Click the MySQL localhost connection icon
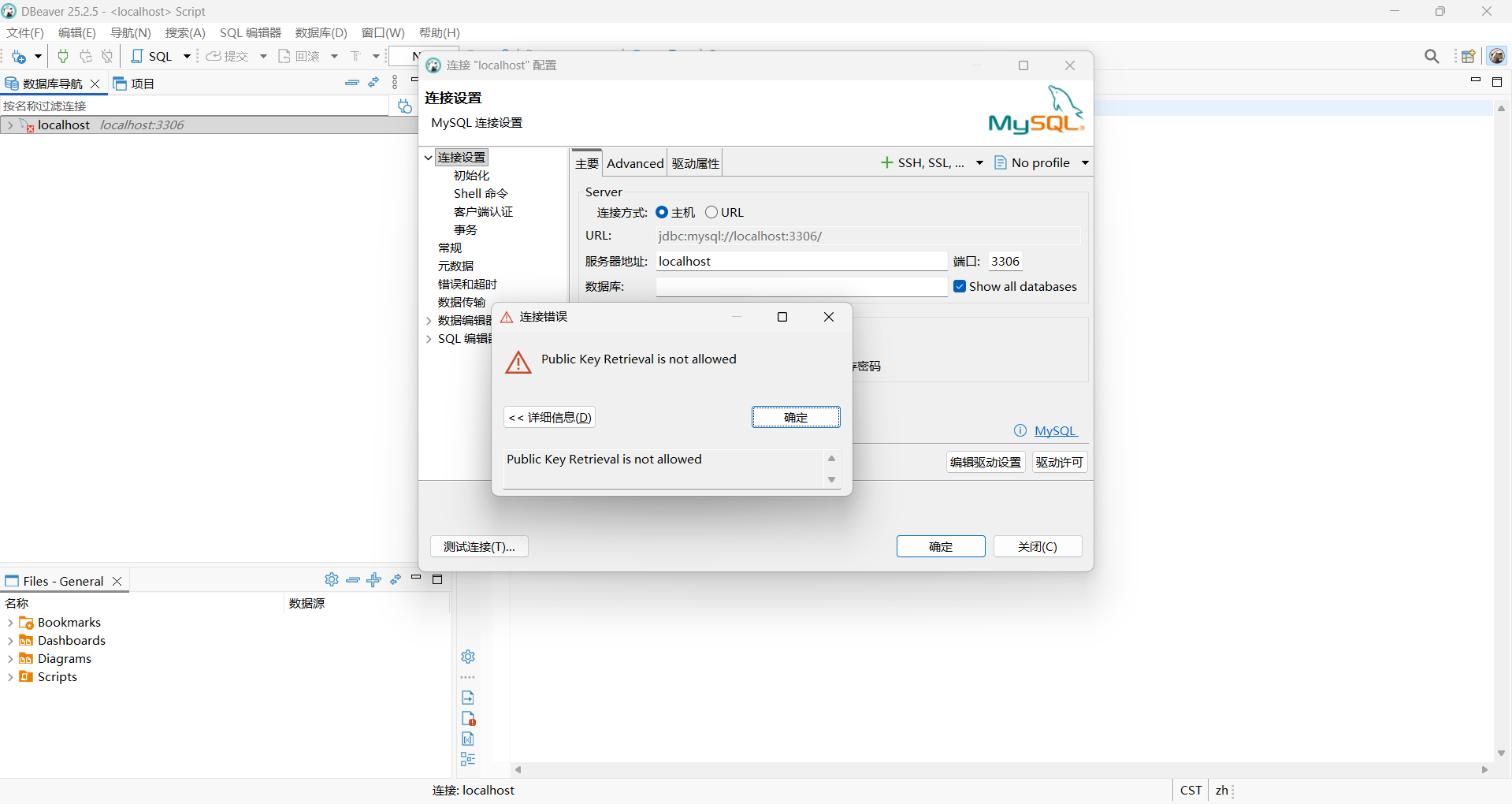The width and height of the screenshot is (1512, 804). coord(26,125)
